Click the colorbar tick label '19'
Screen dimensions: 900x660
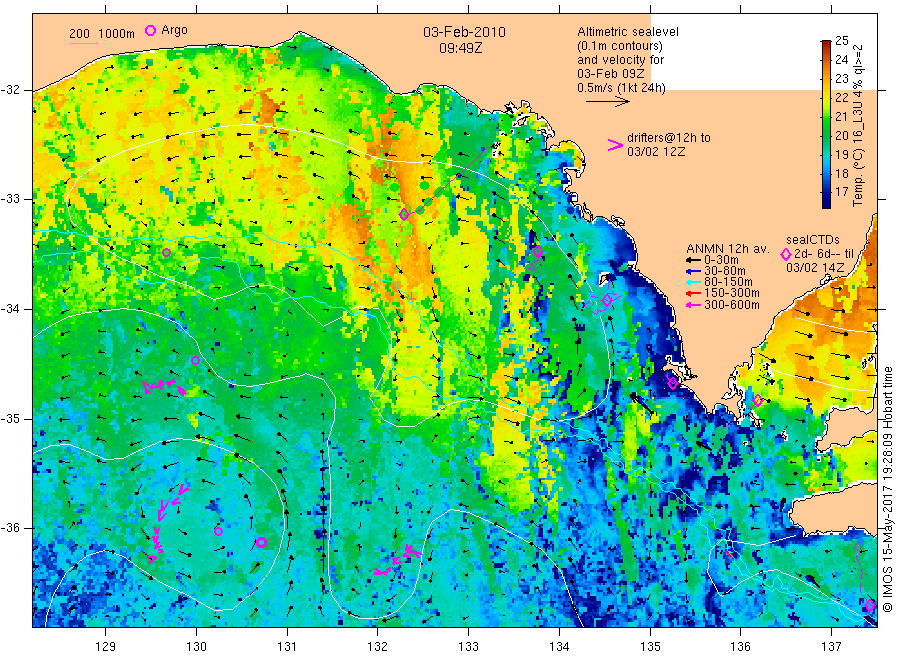pyautogui.click(x=841, y=154)
